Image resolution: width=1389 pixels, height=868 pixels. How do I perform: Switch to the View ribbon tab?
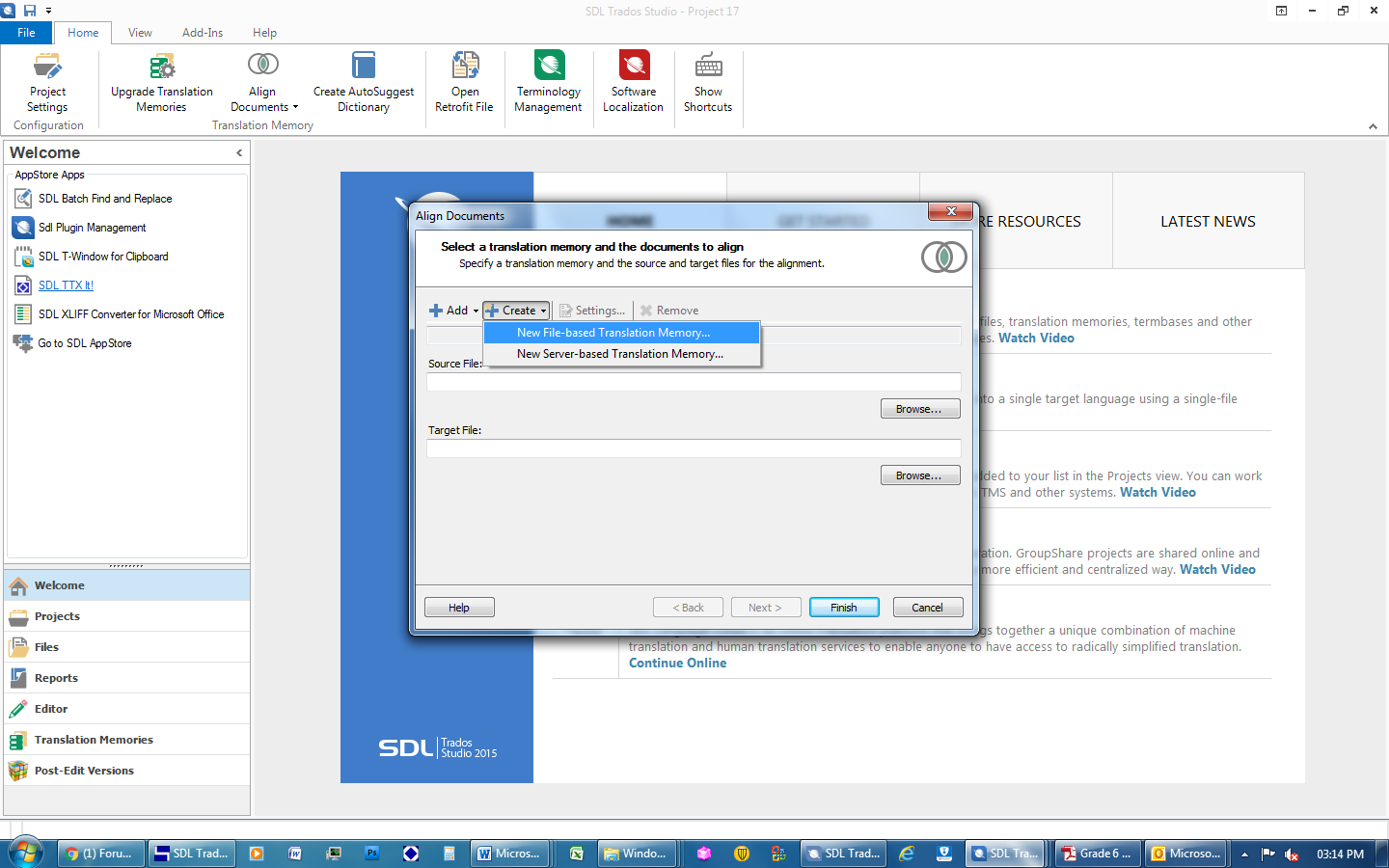pyautogui.click(x=140, y=33)
